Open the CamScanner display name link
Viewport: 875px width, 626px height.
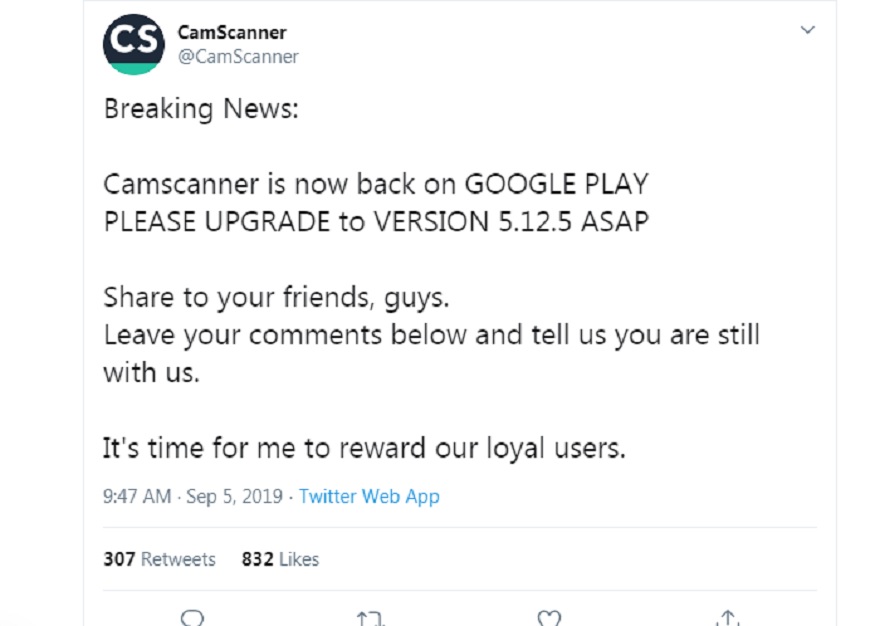232,32
